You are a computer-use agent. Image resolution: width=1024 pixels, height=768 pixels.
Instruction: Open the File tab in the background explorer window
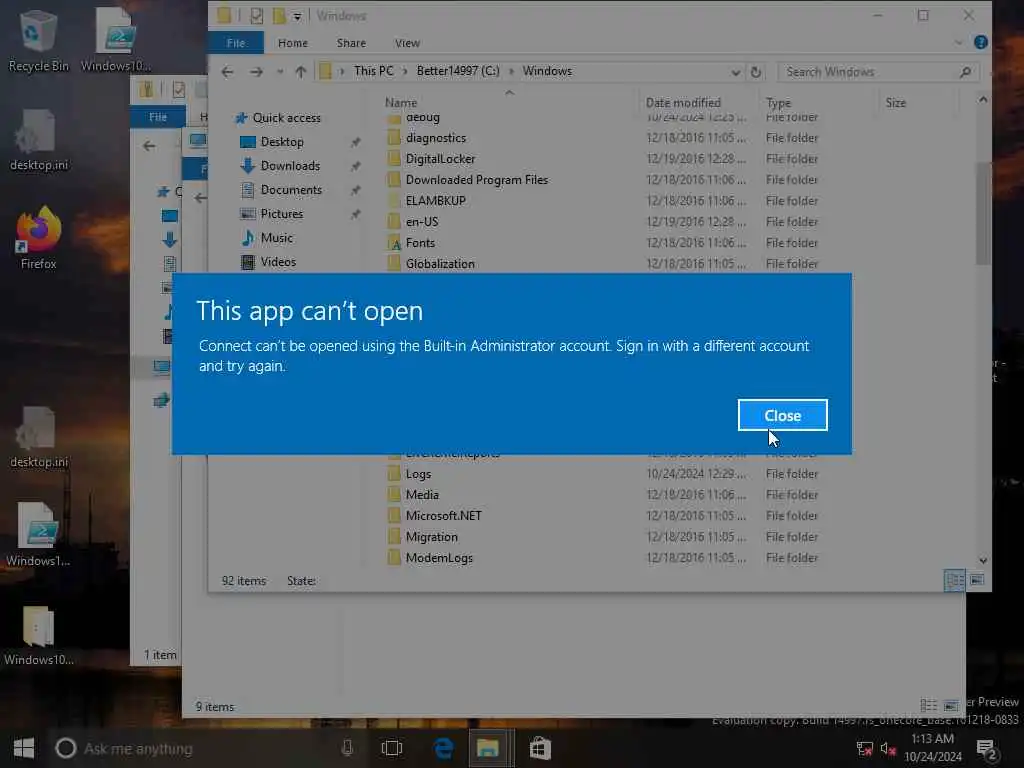[x=158, y=117]
